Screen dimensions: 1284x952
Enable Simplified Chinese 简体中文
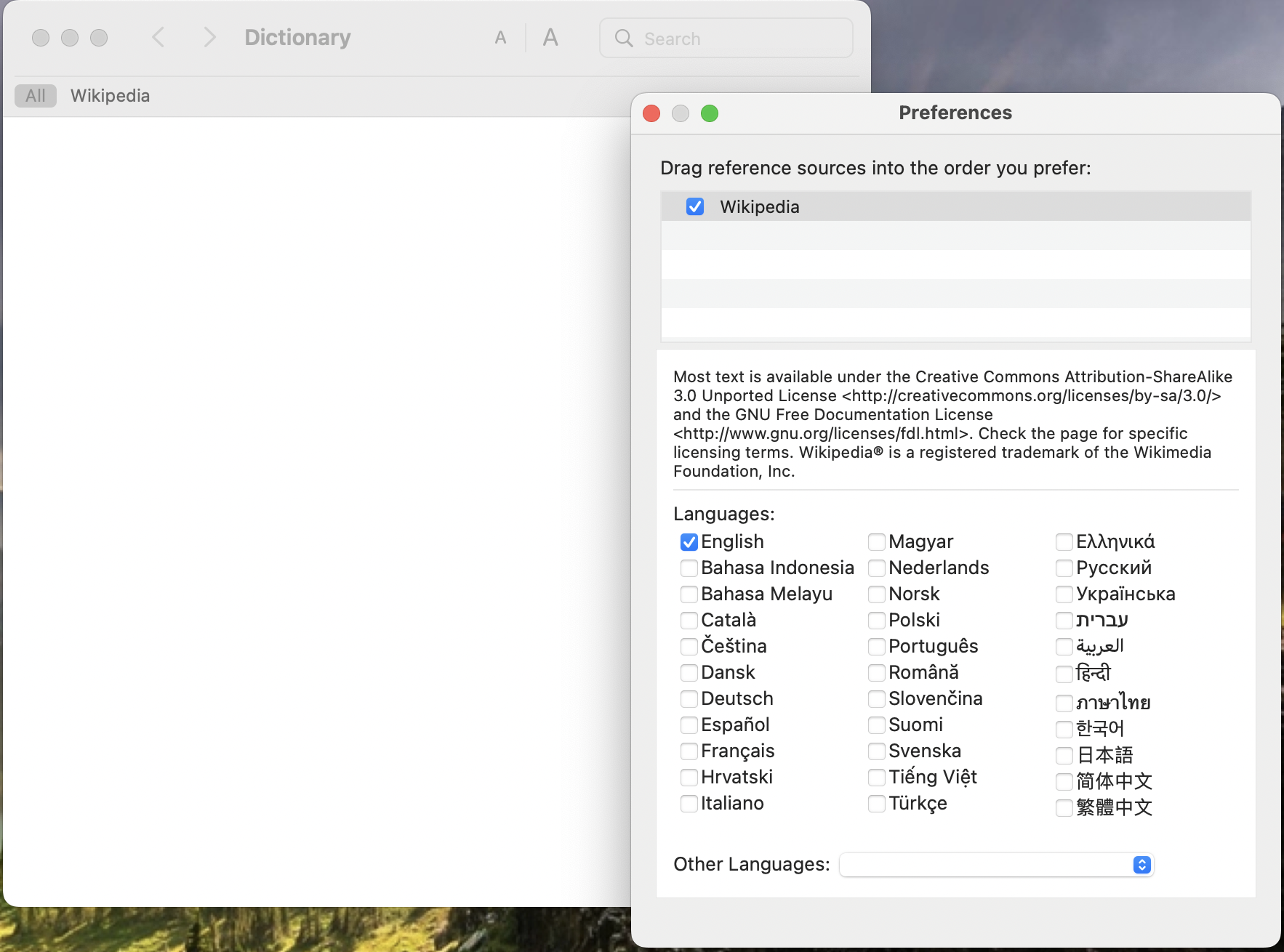point(1064,782)
